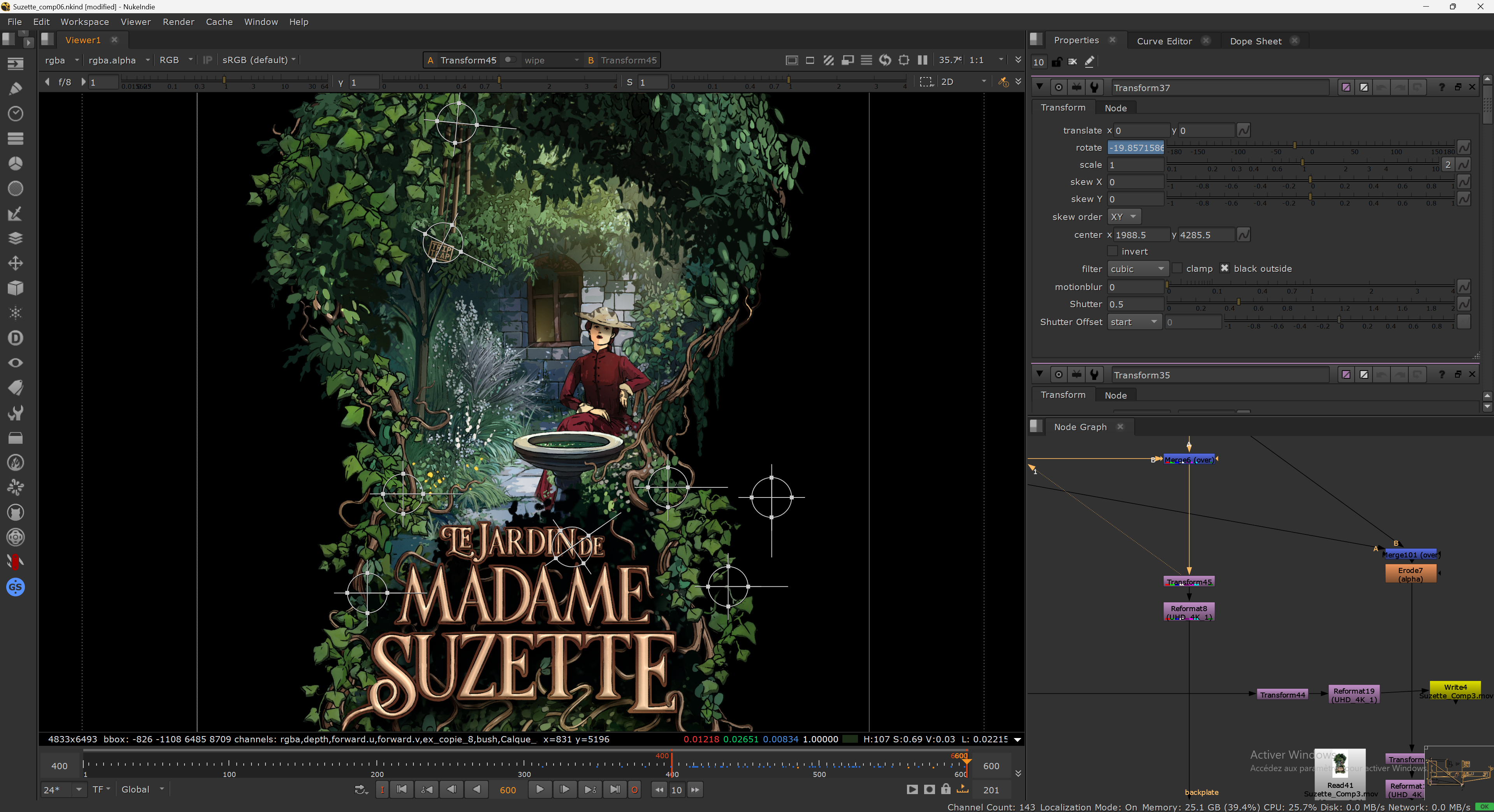Open the Render menu
The height and width of the screenshot is (812, 1494).
[x=178, y=22]
